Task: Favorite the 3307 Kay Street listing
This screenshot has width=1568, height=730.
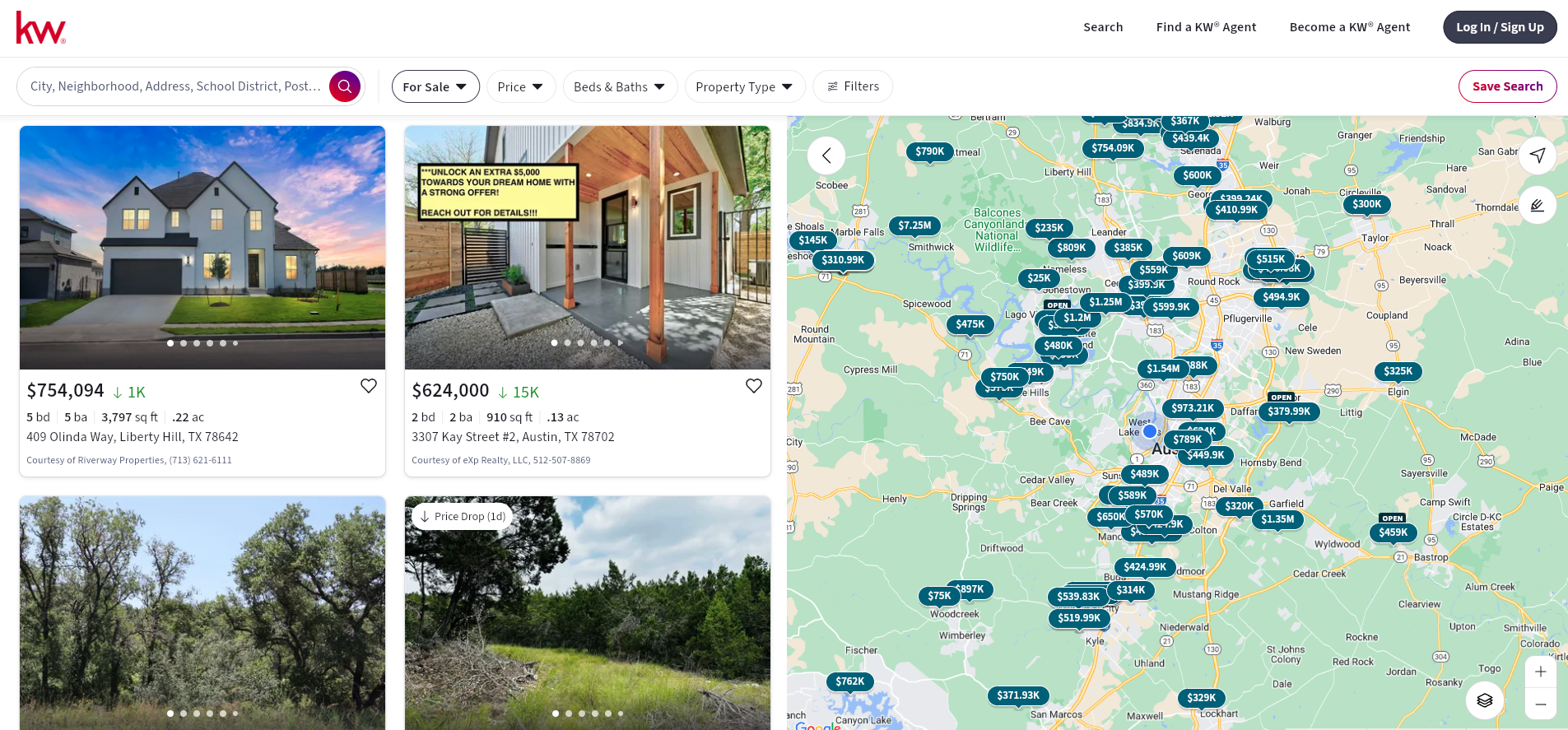Action: pos(753,386)
